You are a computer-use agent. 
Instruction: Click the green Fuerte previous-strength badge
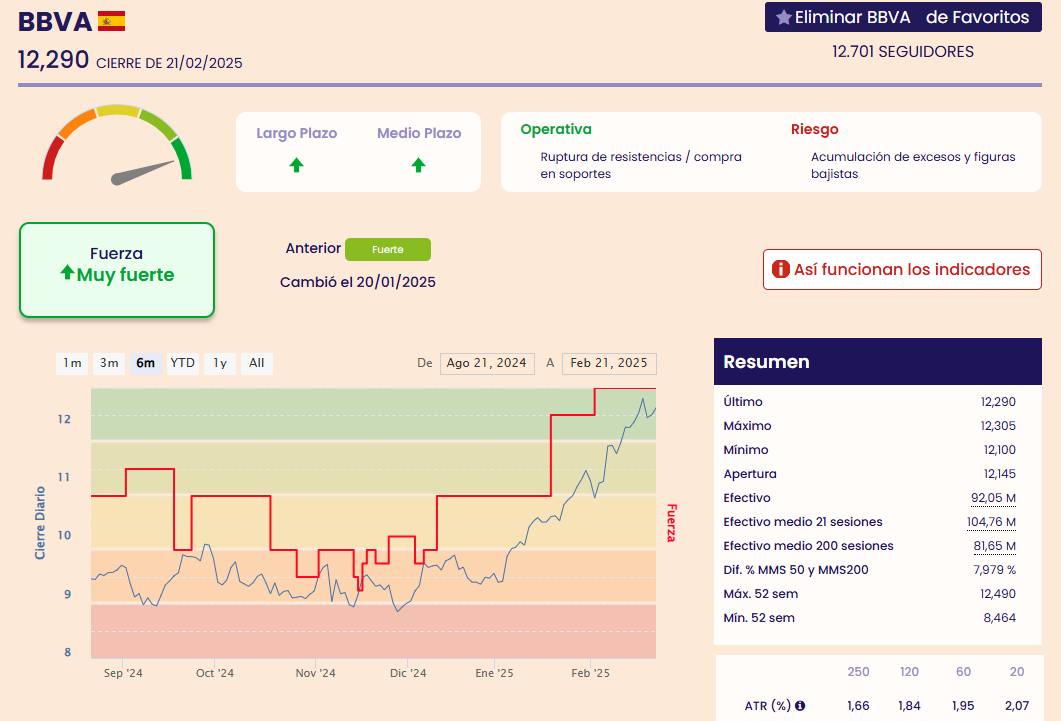[x=387, y=249]
